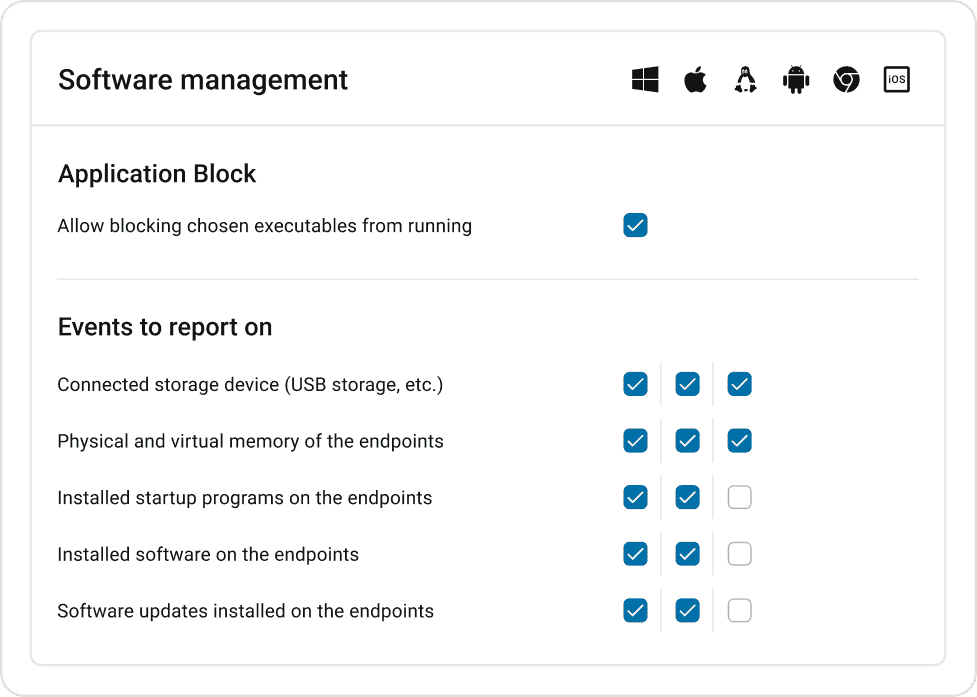Click the Apple macOS platform icon
The width and height of the screenshot is (977, 697).
click(x=695, y=80)
